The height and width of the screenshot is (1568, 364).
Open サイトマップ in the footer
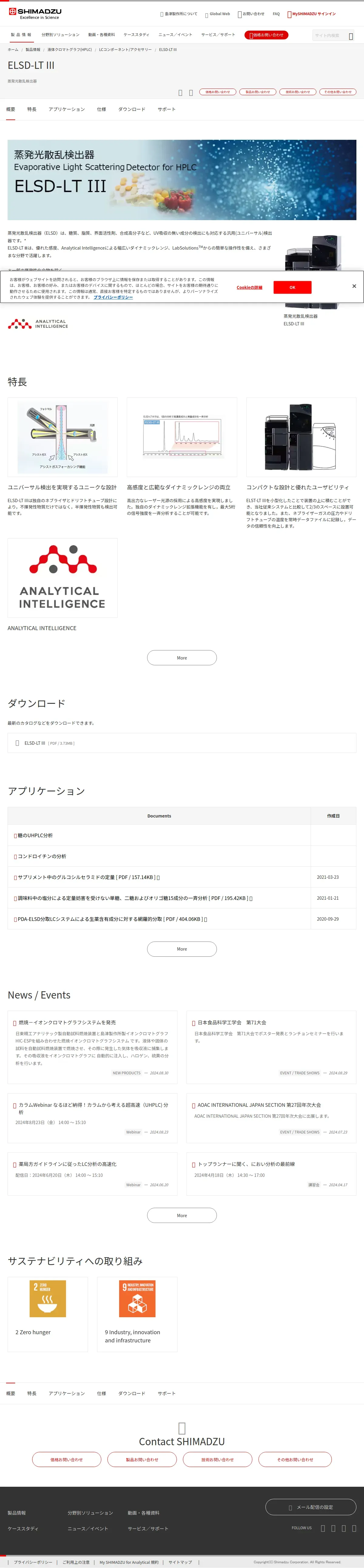click(x=180, y=1562)
